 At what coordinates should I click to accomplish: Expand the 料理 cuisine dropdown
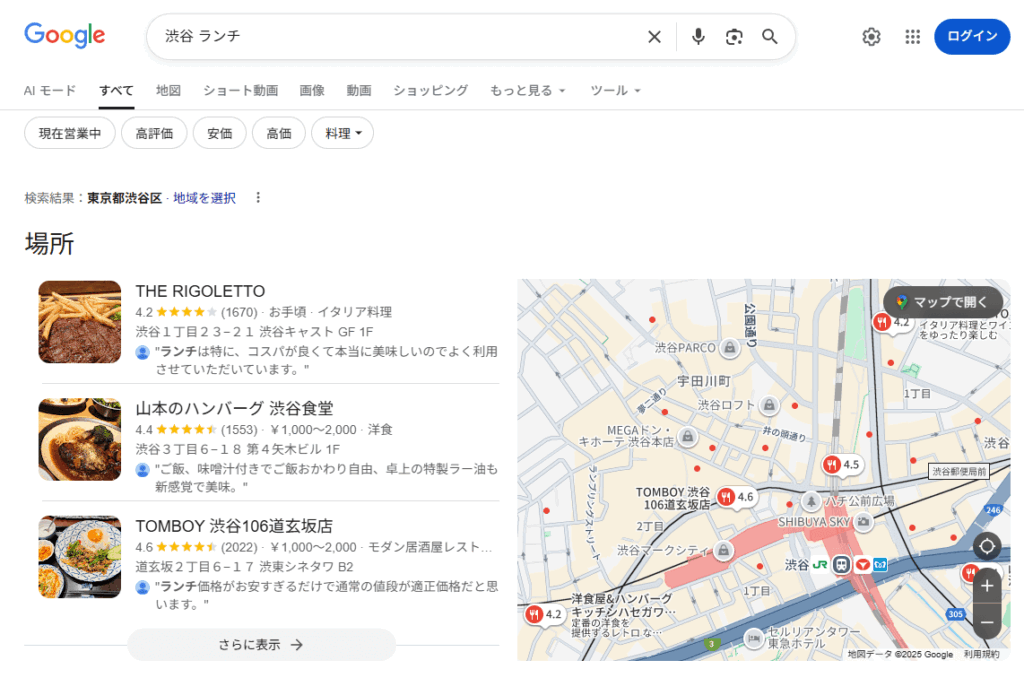pyautogui.click(x=342, y=133)
